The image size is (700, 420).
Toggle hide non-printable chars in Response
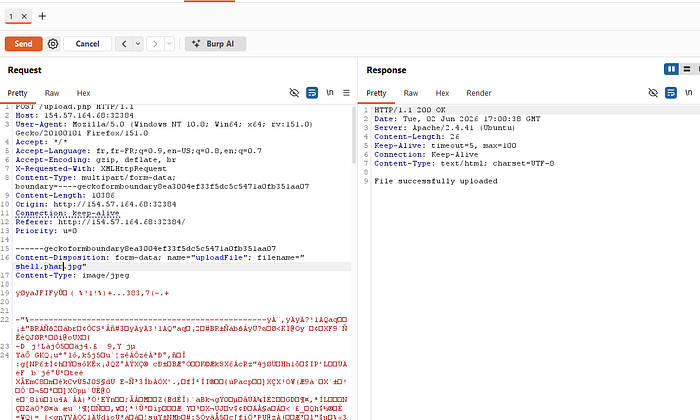click(x=653, y=93)
